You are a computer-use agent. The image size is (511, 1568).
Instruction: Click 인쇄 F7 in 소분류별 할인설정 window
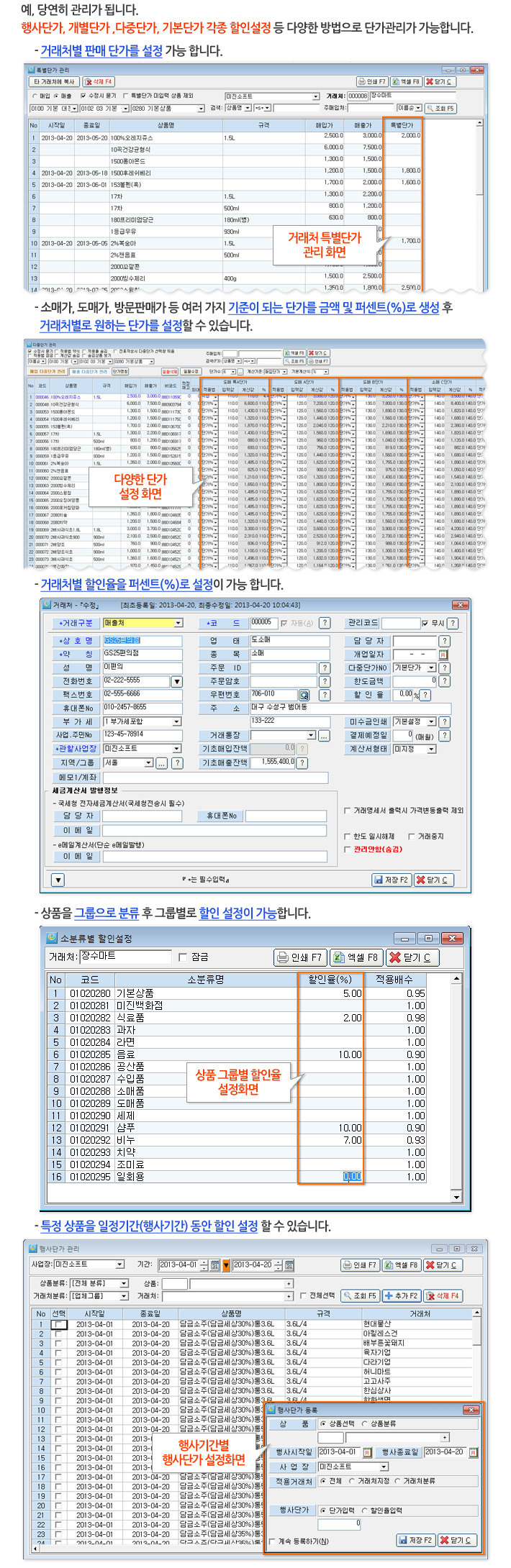pos(300,957)
